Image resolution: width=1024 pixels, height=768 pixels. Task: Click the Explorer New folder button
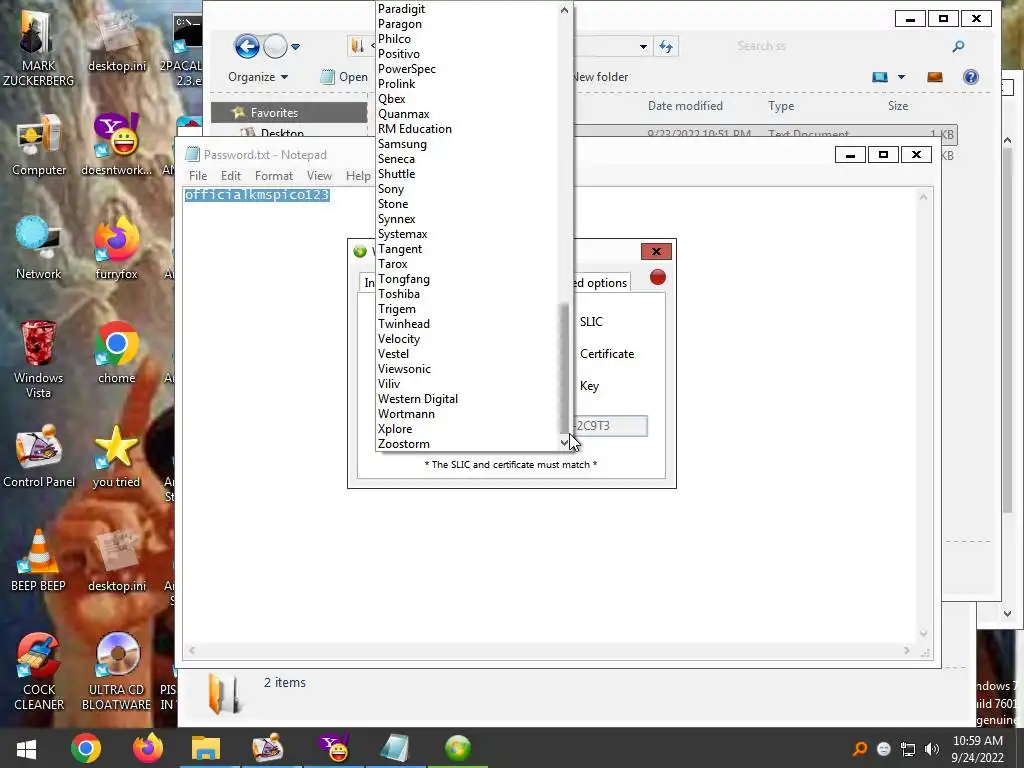[600, 77]
